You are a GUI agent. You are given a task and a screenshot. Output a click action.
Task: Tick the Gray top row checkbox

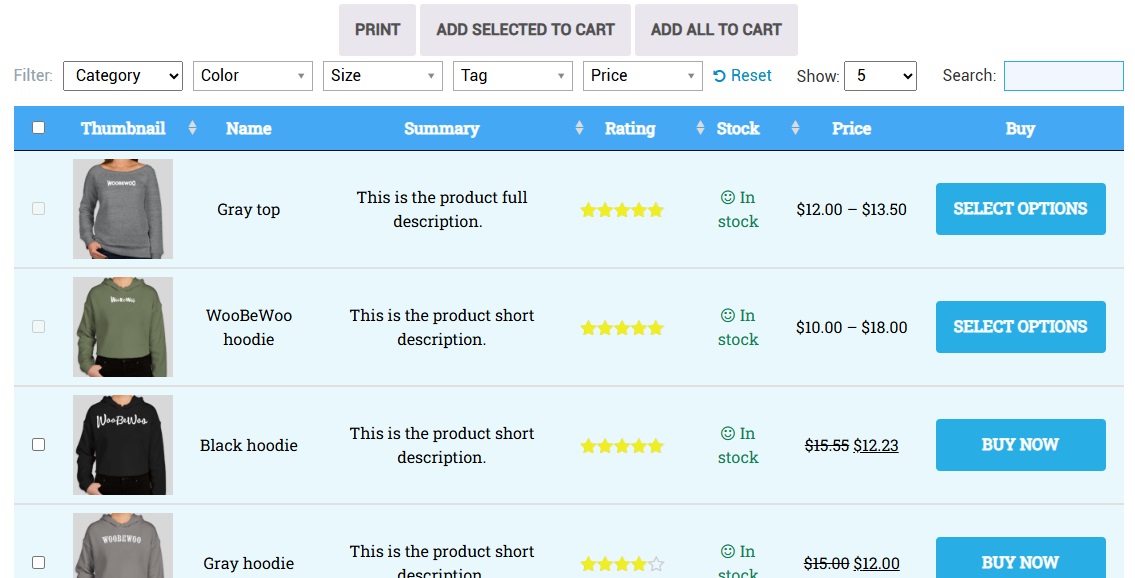[38, 208]
